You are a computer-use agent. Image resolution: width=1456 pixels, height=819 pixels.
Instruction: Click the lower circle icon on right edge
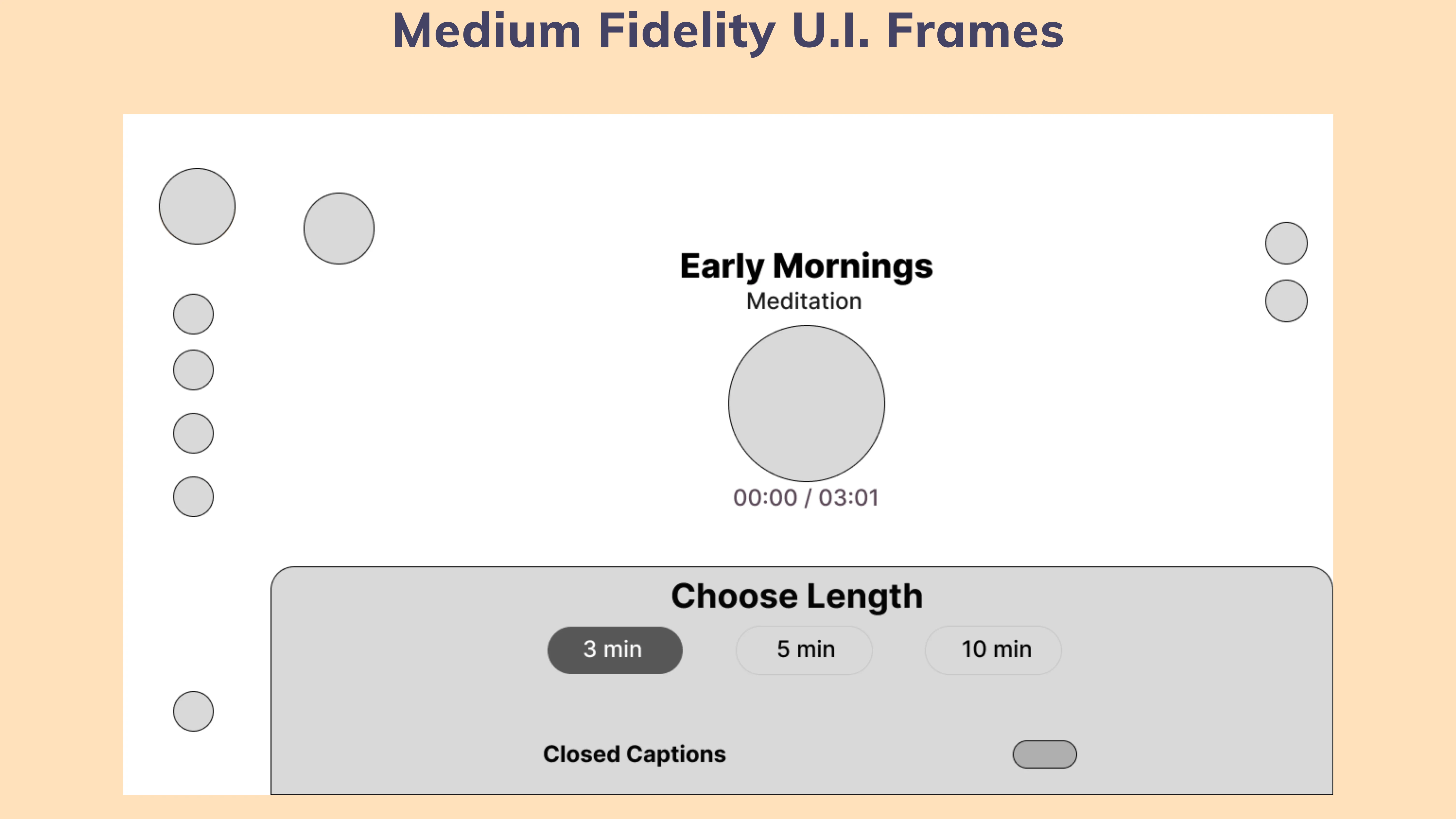(1286, 301)
